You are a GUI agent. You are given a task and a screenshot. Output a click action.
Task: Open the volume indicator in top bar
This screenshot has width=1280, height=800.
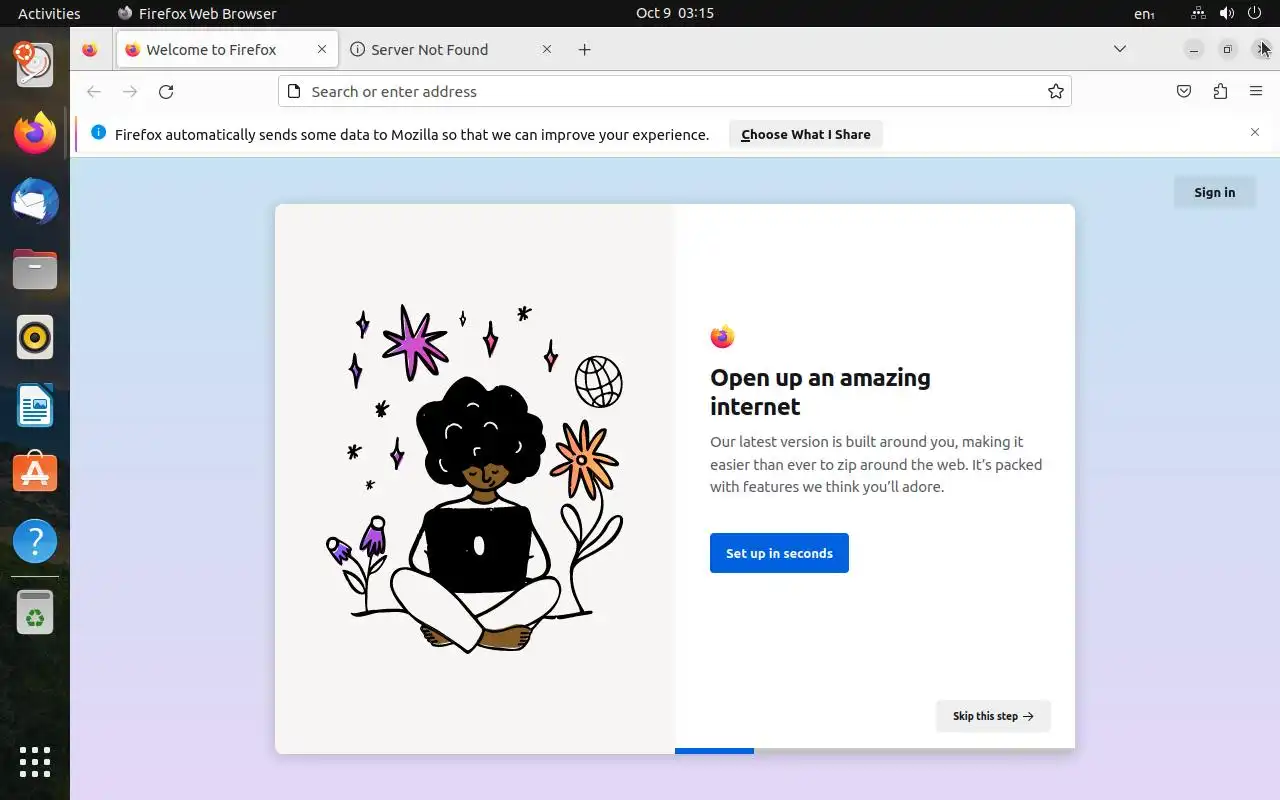click(1227, 13)
